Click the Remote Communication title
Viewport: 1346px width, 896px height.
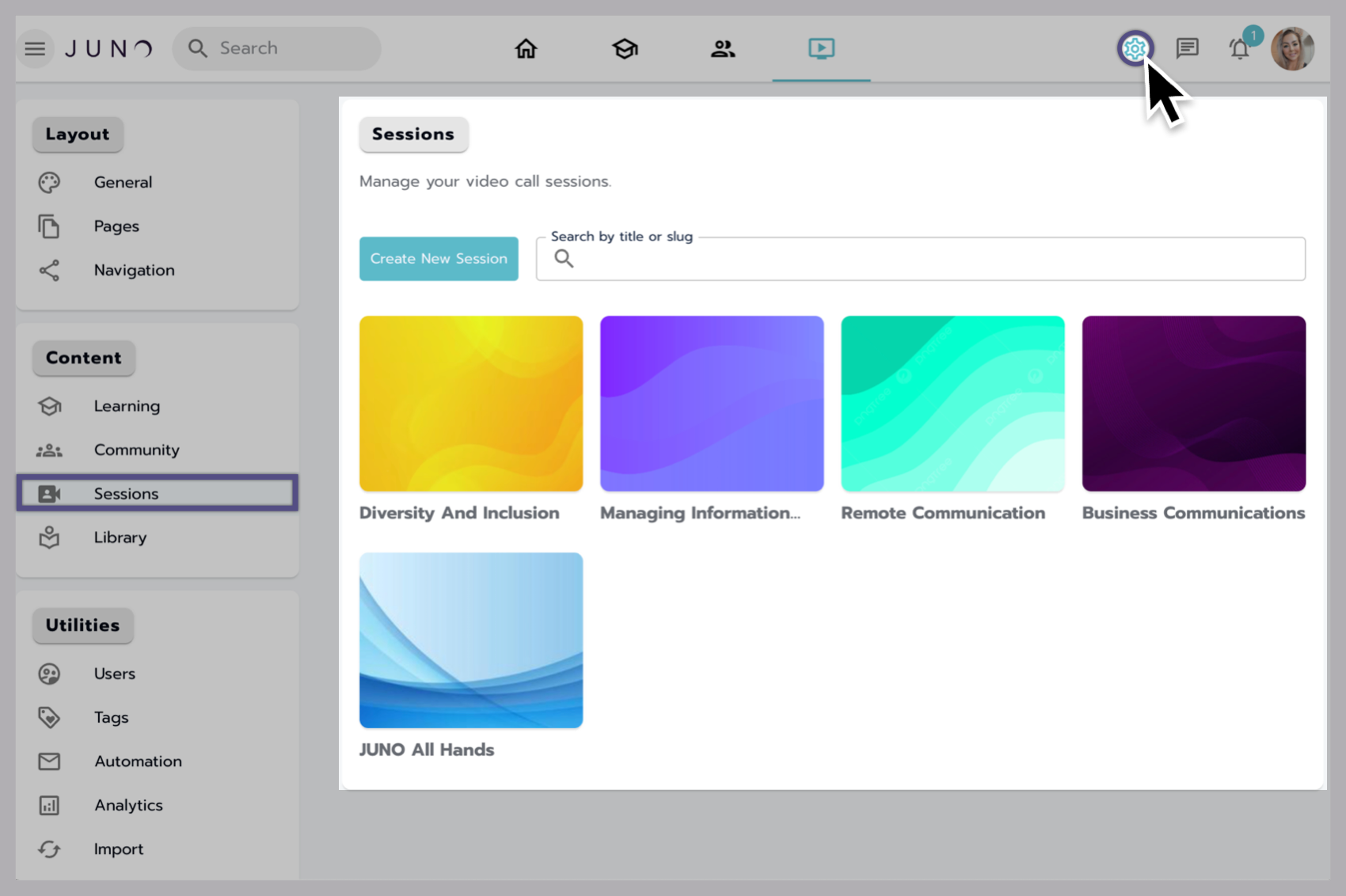[943, 513]
